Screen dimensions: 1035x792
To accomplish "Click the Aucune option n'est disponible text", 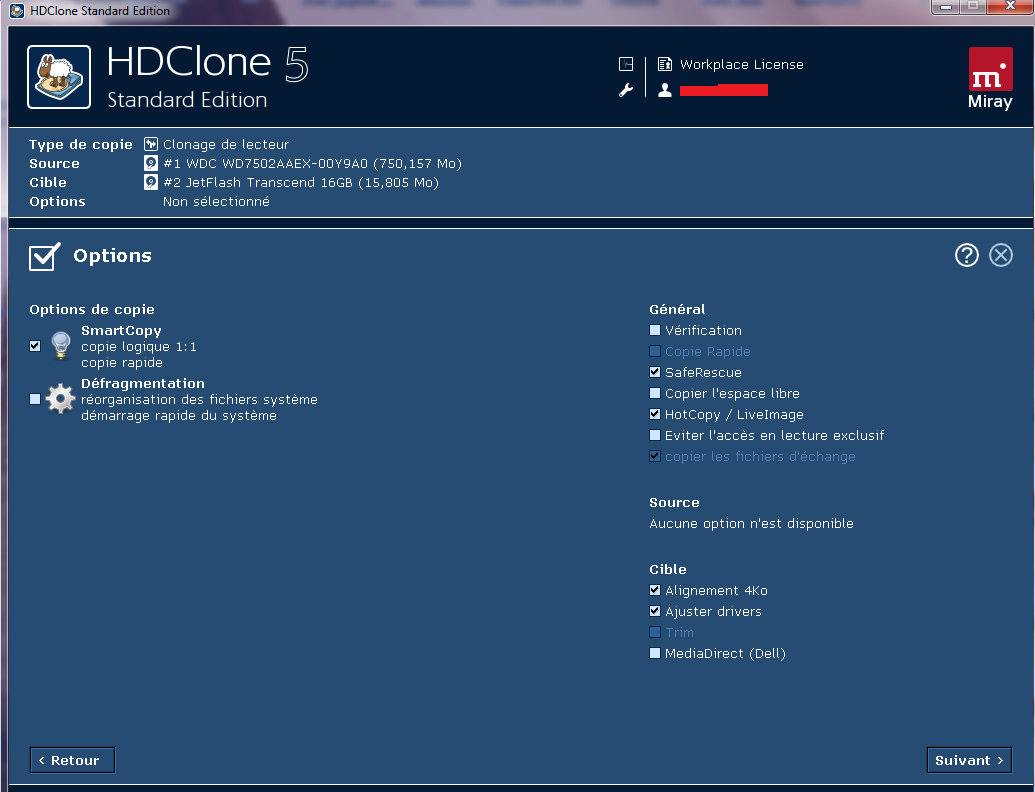I will pyautogui.click(x=751, y=523).
